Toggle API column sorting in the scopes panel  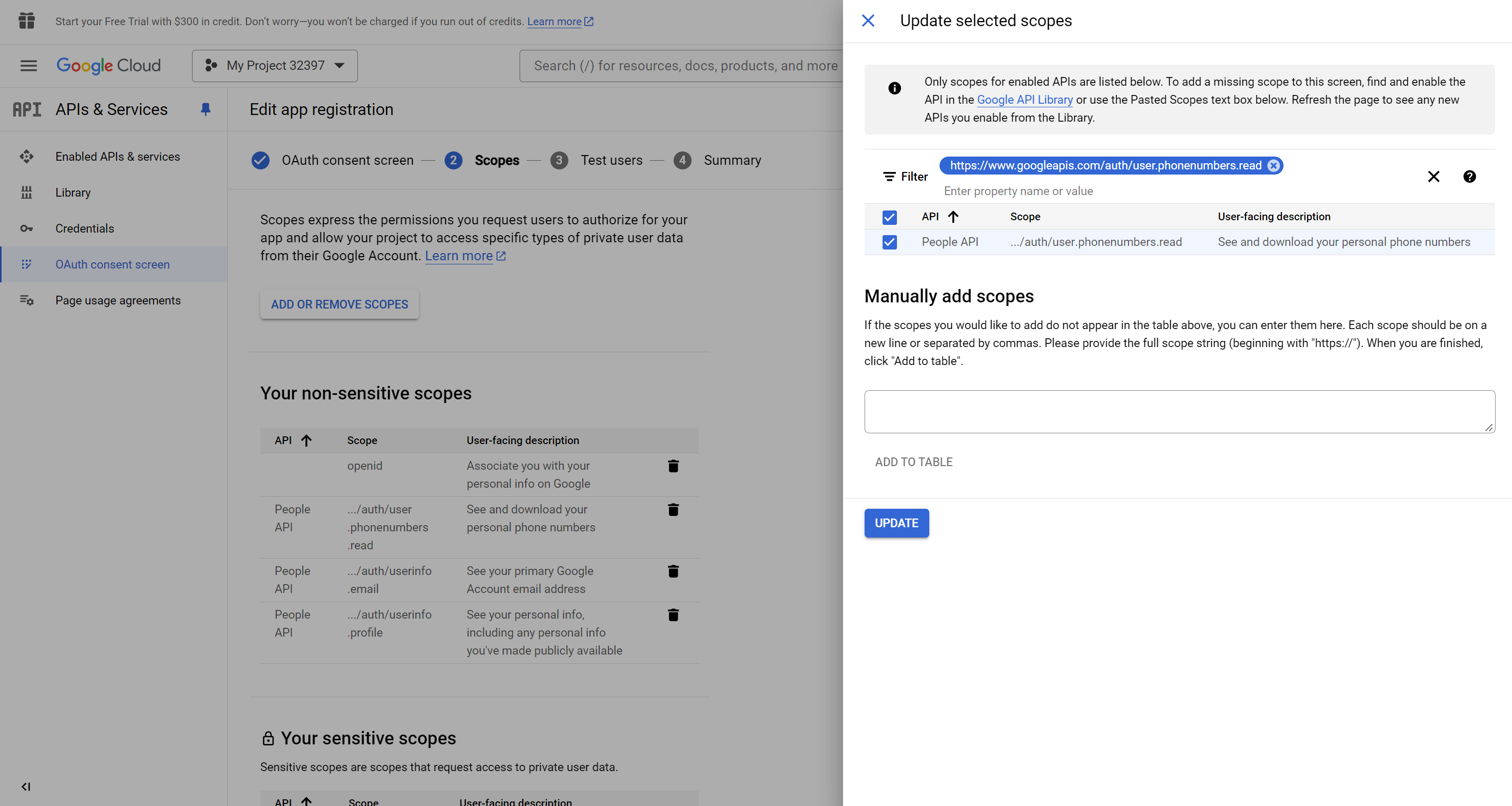tap(954, 217)
